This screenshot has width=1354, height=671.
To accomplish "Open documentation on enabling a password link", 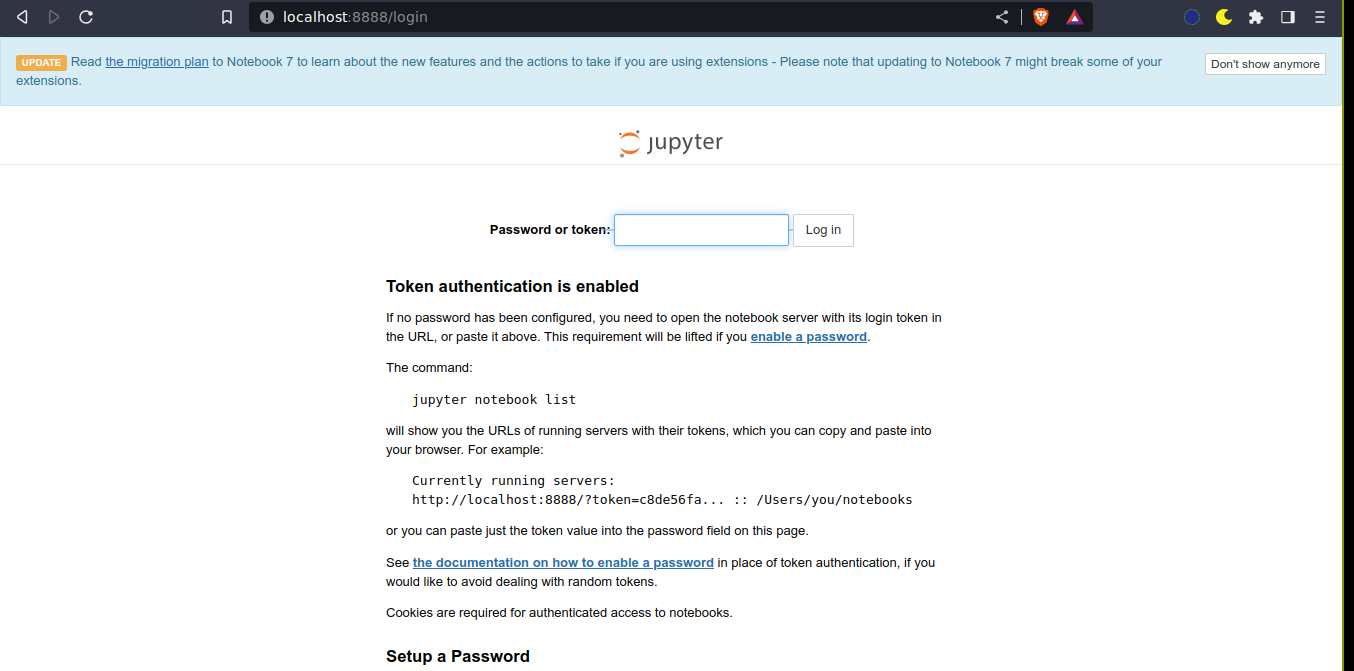I will 563,563.
